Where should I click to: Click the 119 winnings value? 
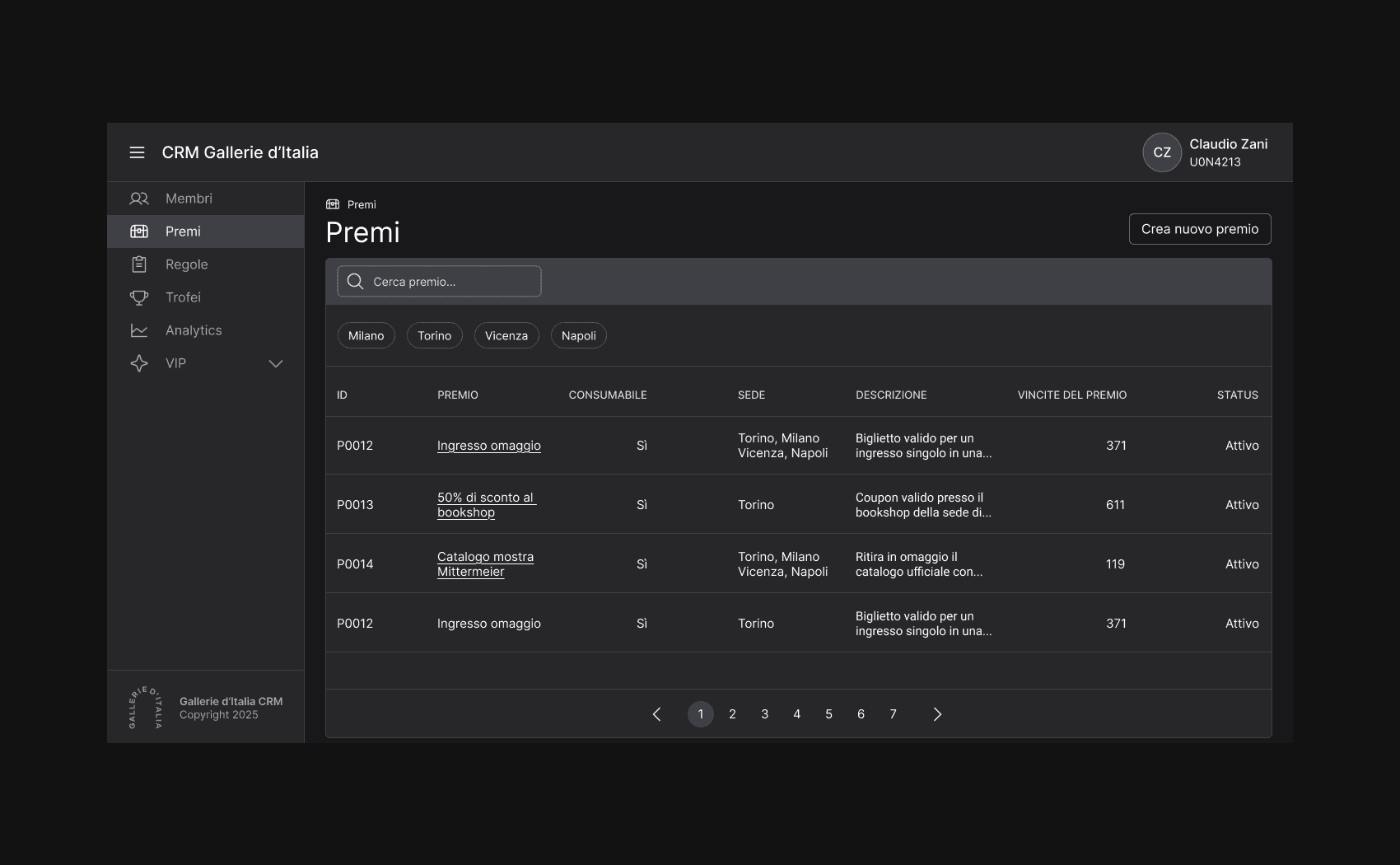point(1116,564)
